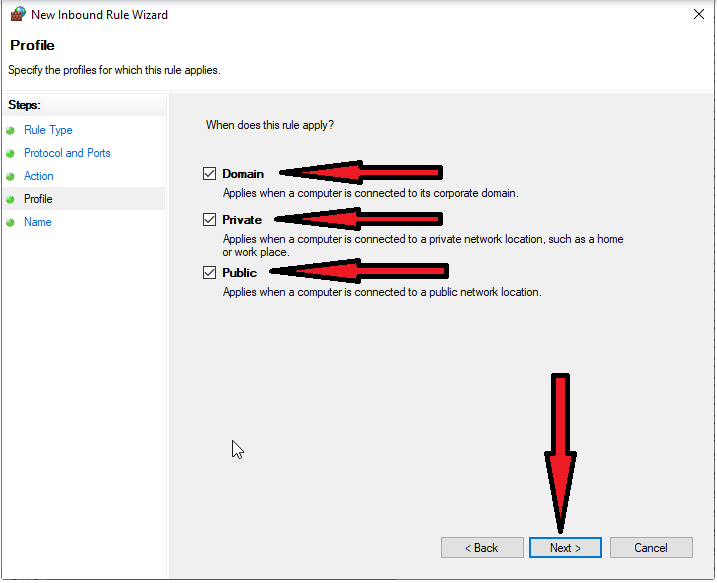Click the green bullet beside Name step
Screen dimensions: 717x583
[x=11, y=223]
